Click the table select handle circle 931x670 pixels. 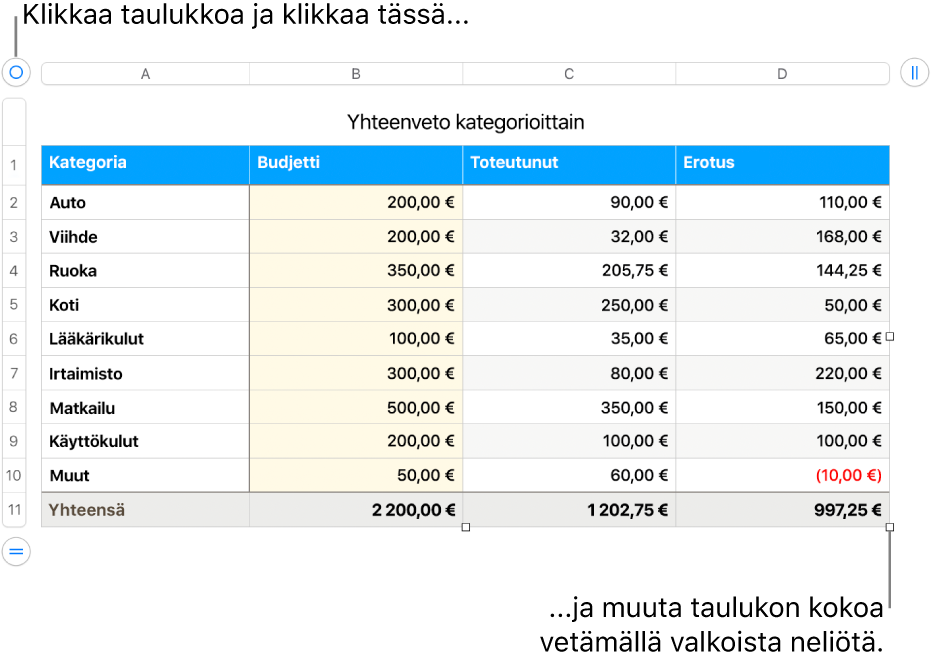[x=16, y=72]
